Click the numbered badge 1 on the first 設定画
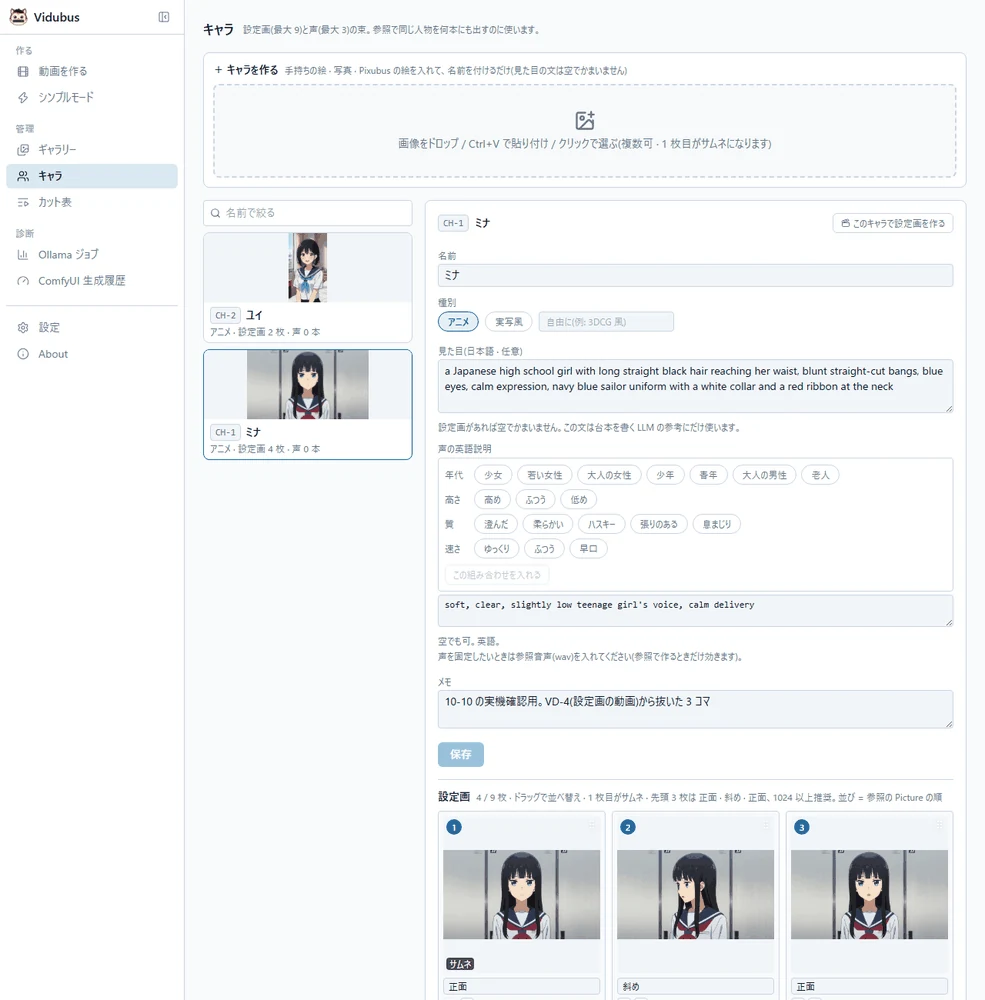This screenshot has width=985, height=1000. point(454,827)
